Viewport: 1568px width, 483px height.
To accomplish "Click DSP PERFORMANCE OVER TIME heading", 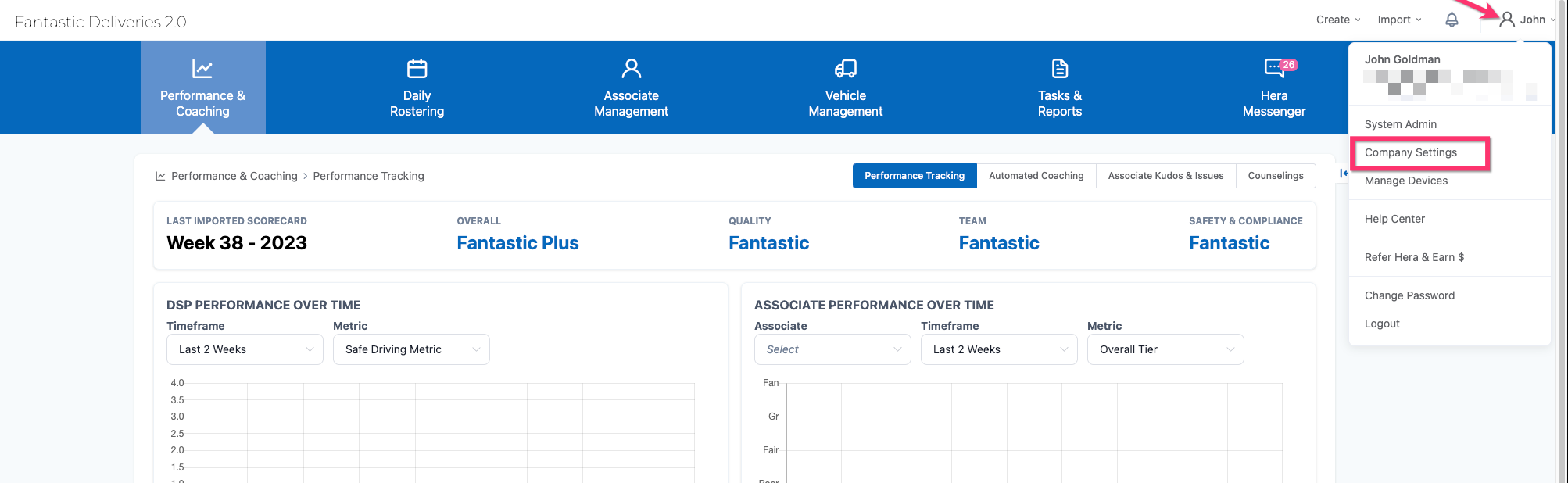I will pos(263,305).
